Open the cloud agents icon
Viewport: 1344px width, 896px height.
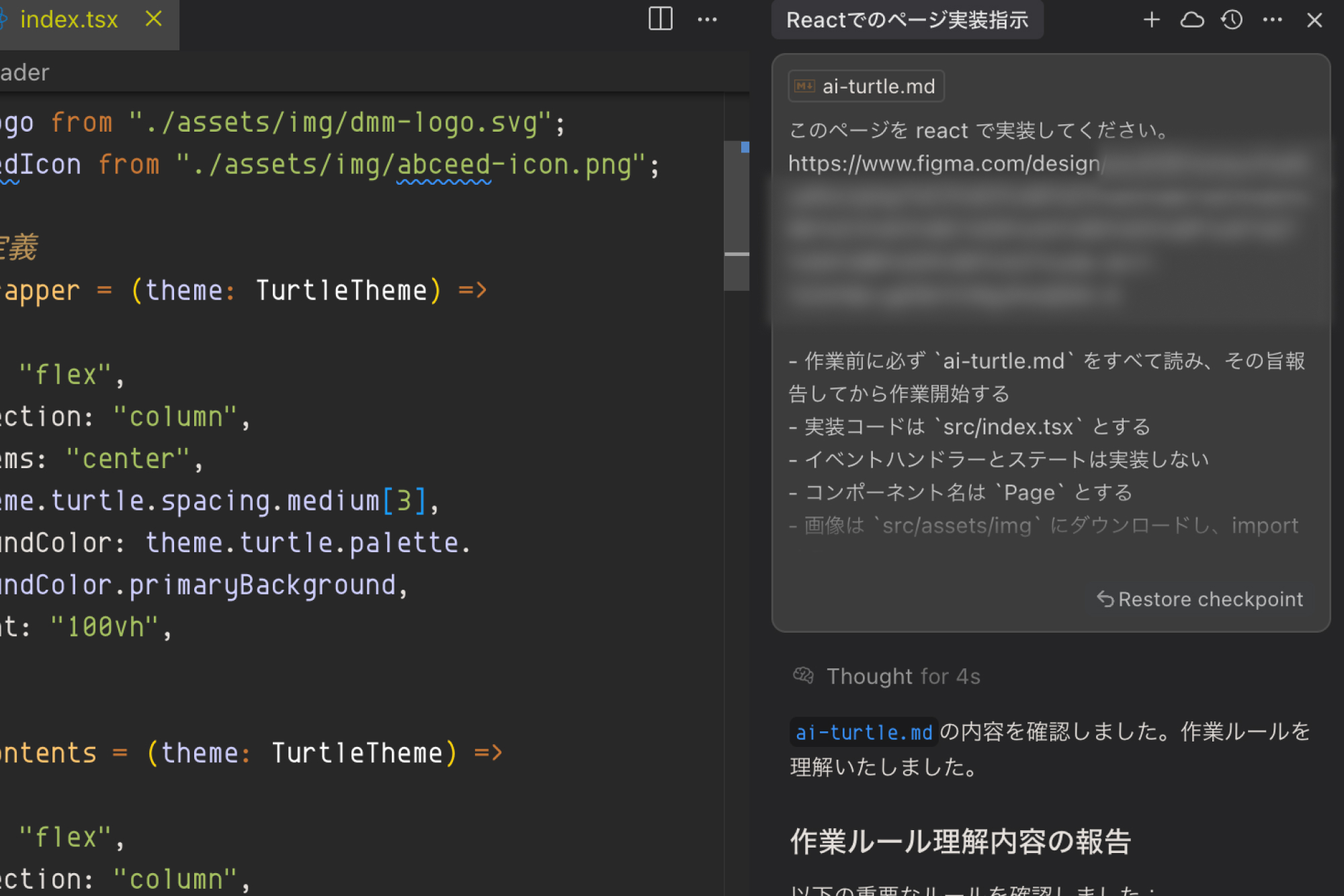pyautogui.click(x=1191, y=19)
